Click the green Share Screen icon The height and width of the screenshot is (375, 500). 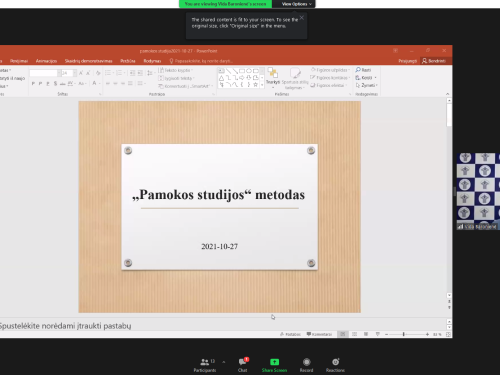click(274, 362)
